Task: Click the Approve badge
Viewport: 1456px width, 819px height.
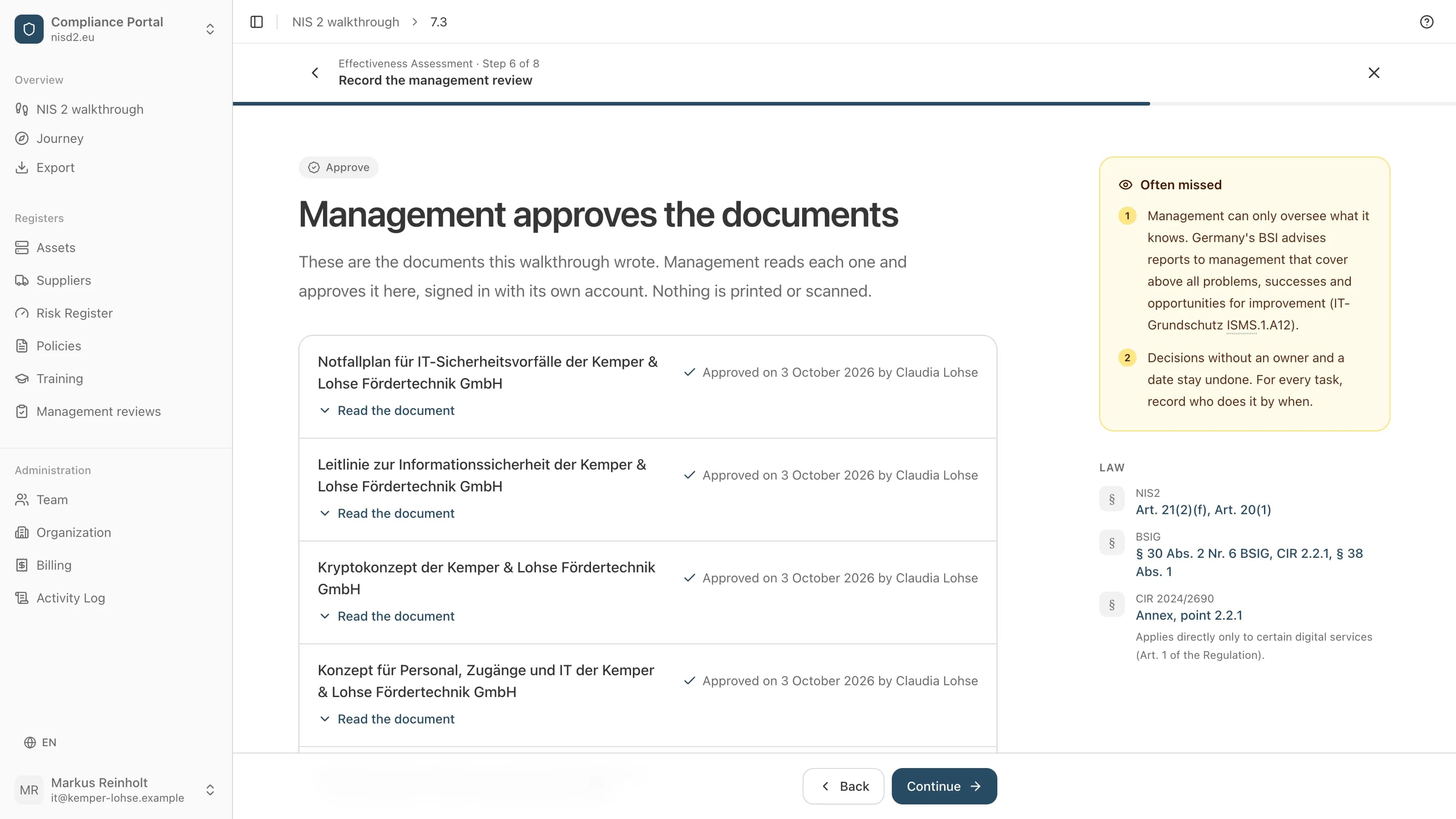Action: pyautogui.click(x=339, y=167)
